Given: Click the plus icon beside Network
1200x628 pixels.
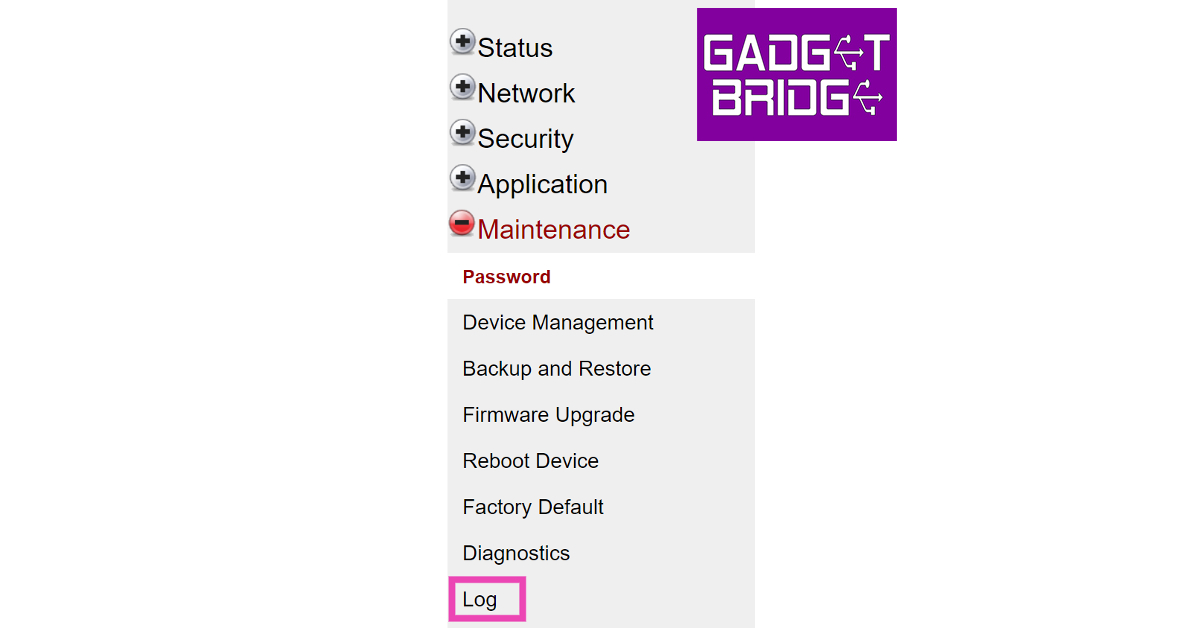Looking at the screenshot, I should tap(462, 87).
